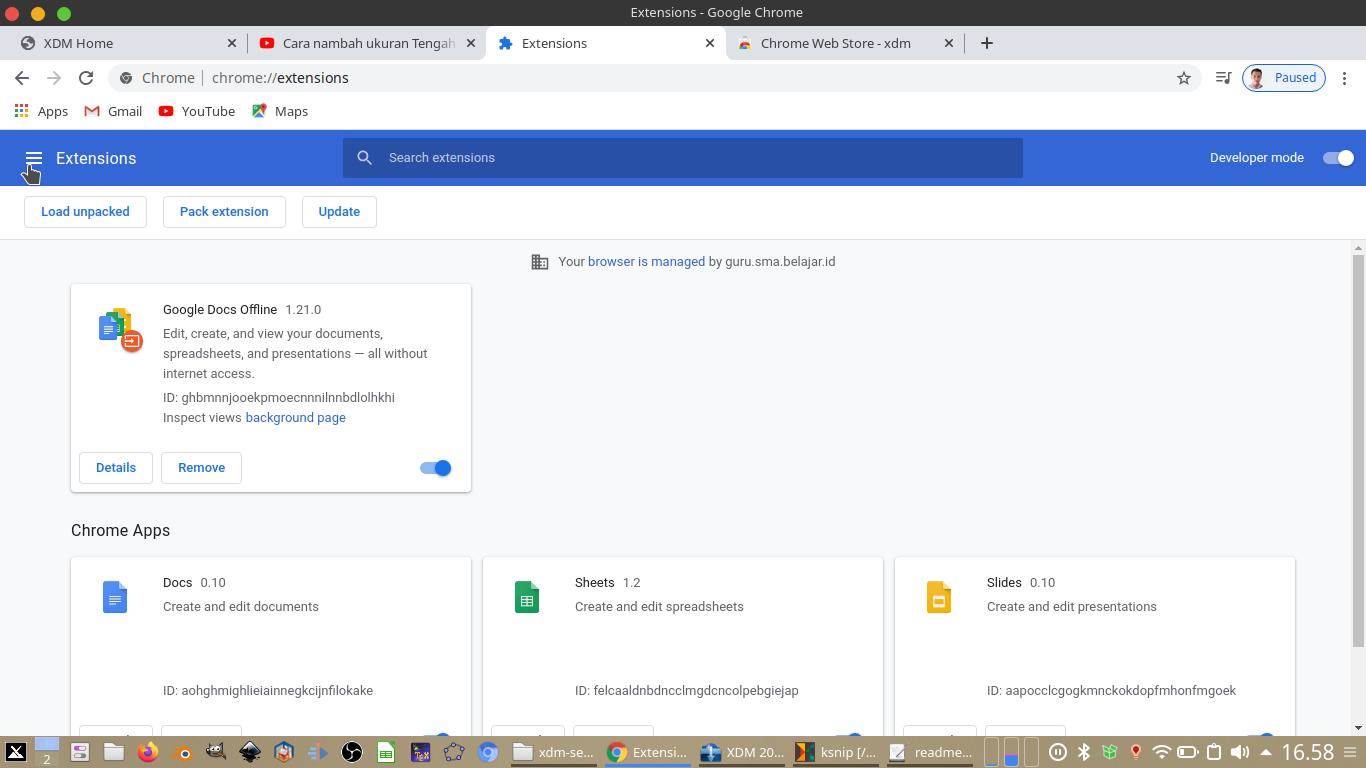
Task: Switch to the xdm-se... file manager taskbar window
Action: tap(555, 752)
